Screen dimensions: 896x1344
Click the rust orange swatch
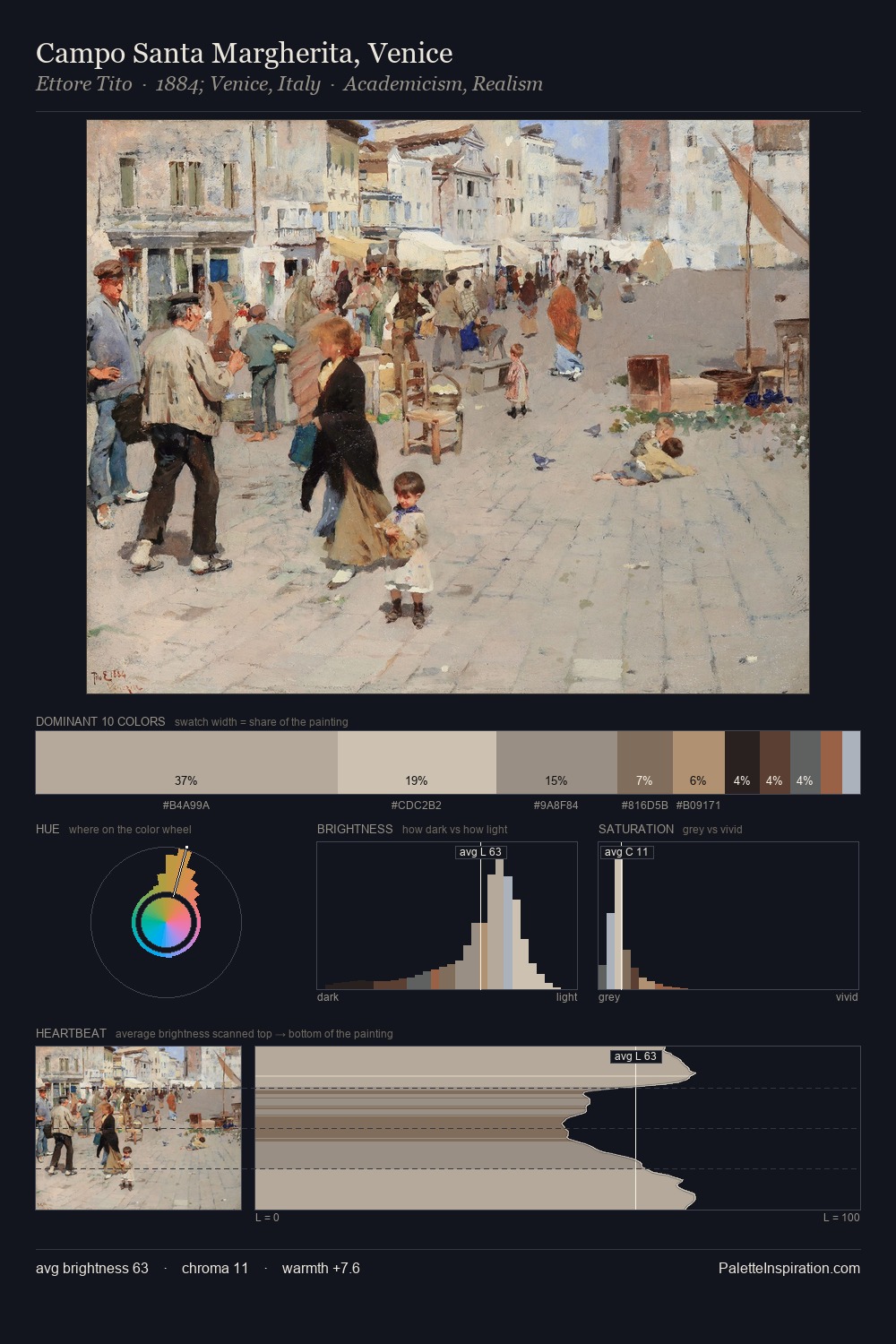click(x=831, y=762)
